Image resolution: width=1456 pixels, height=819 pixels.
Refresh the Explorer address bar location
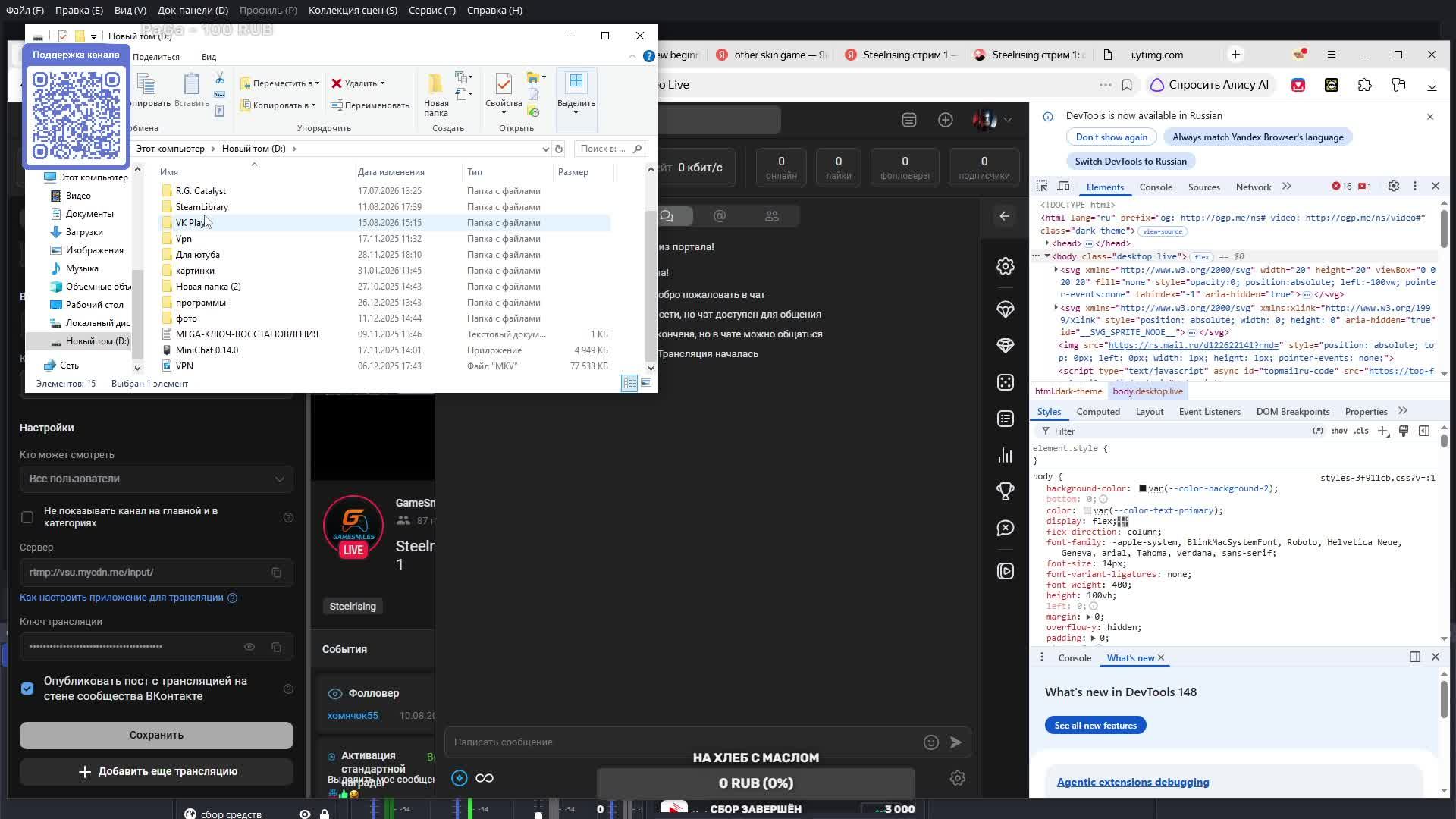click(x=559, y=149)
